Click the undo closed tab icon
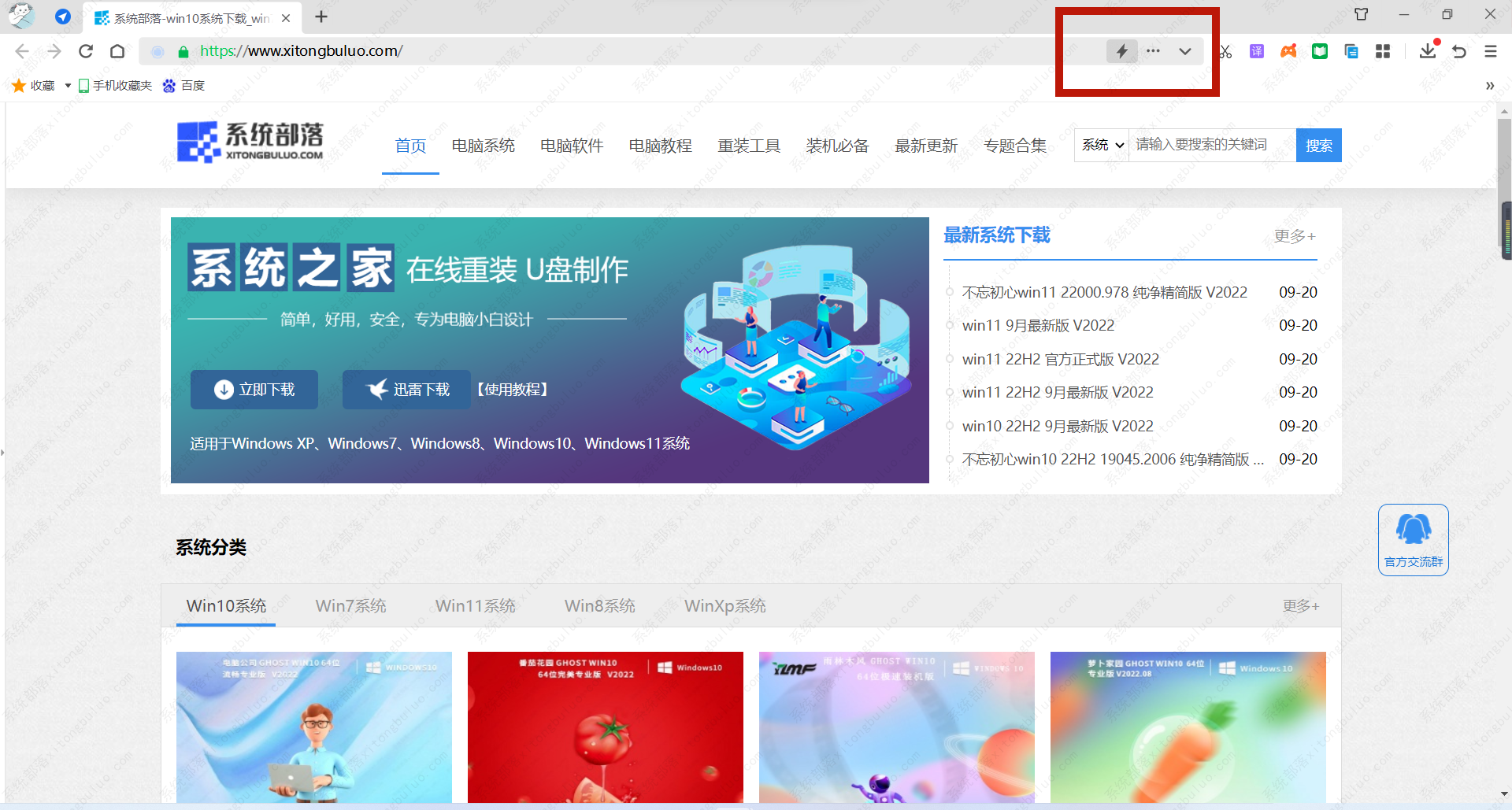1512x810 pixels. pos(1459,51)
